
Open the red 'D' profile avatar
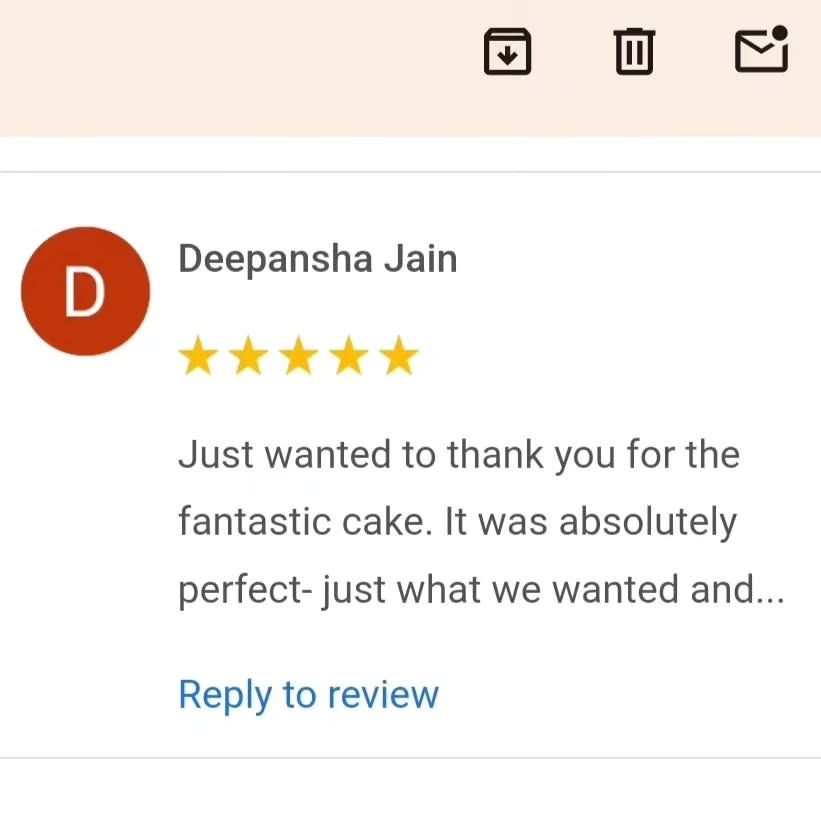click(x=85, y=291)
